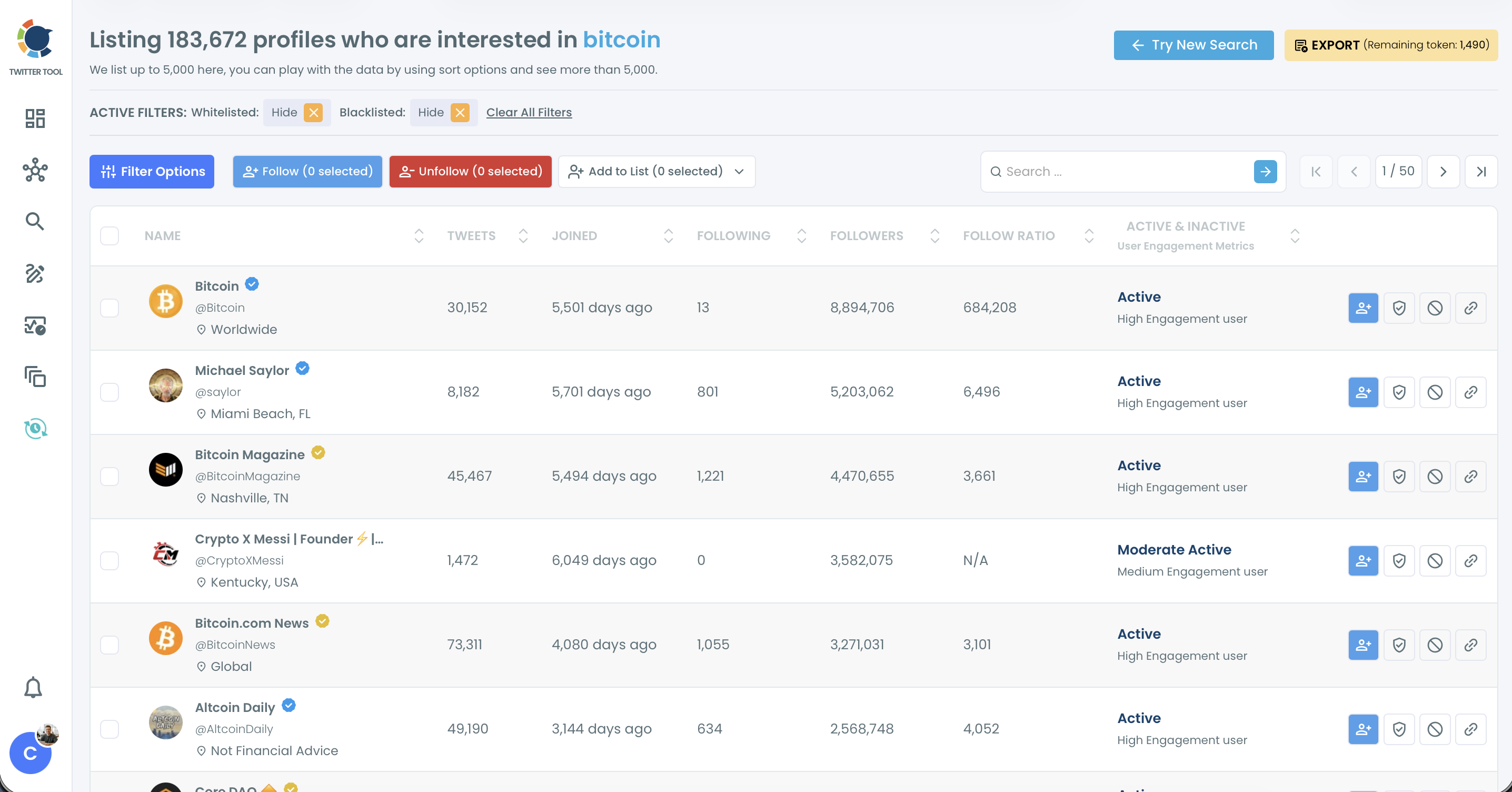Viewport: 1512px width, 792px height.
Task: Click the follow user icon for Altcoin Daily
Action: point(1363,729)
